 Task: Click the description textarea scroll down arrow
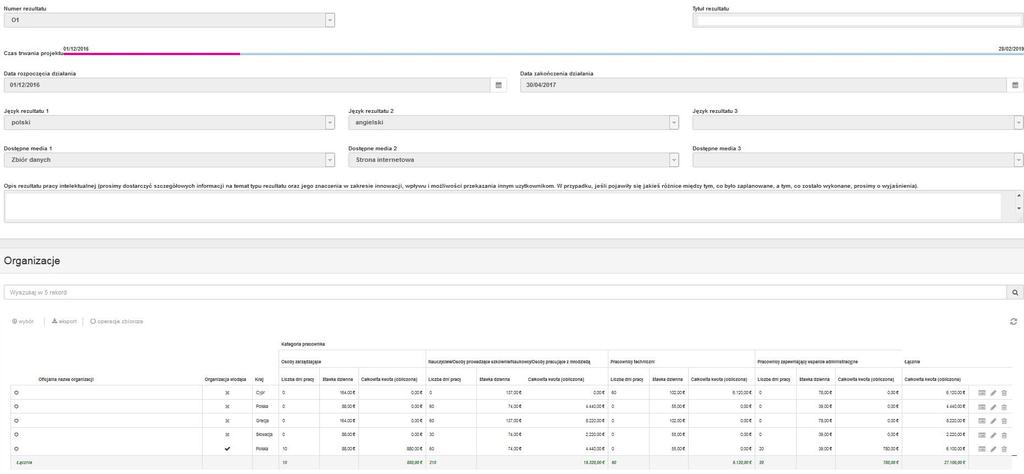point(1019,208)
